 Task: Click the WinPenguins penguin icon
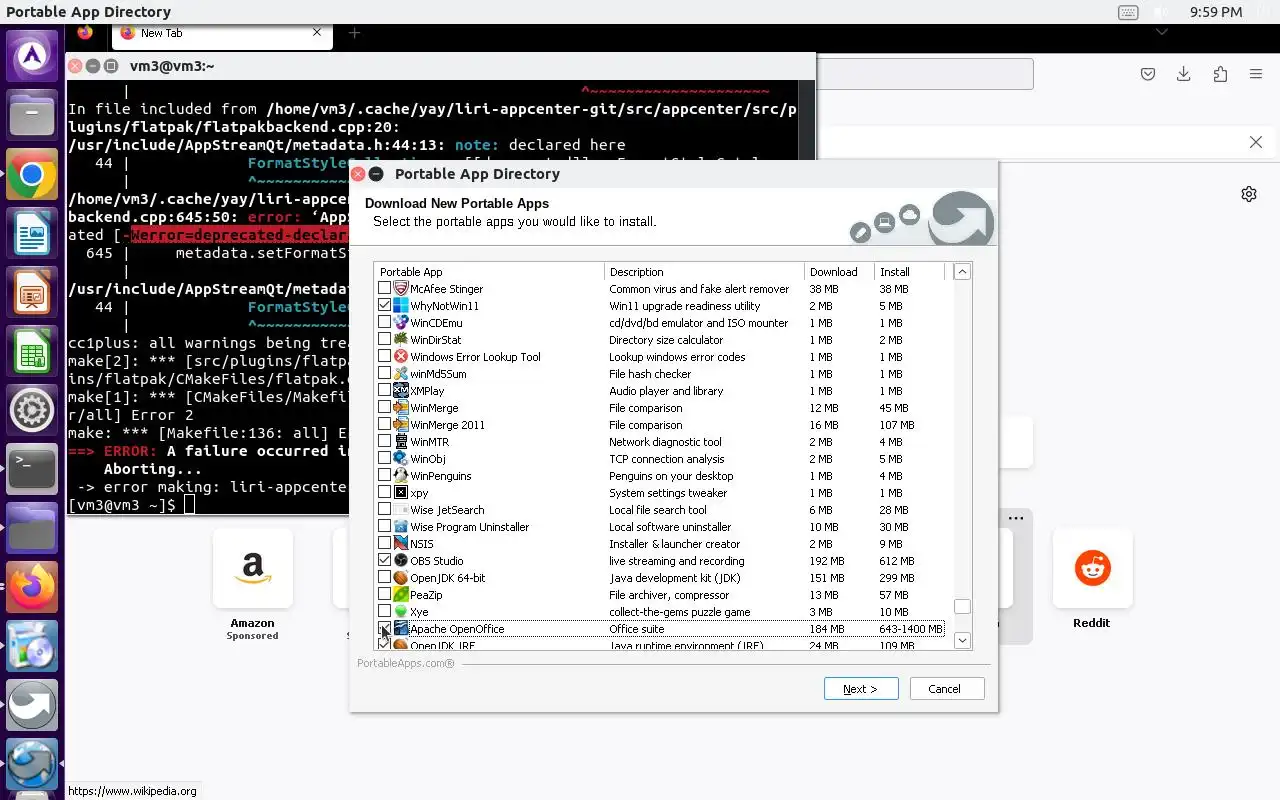(x=401, y=476)
